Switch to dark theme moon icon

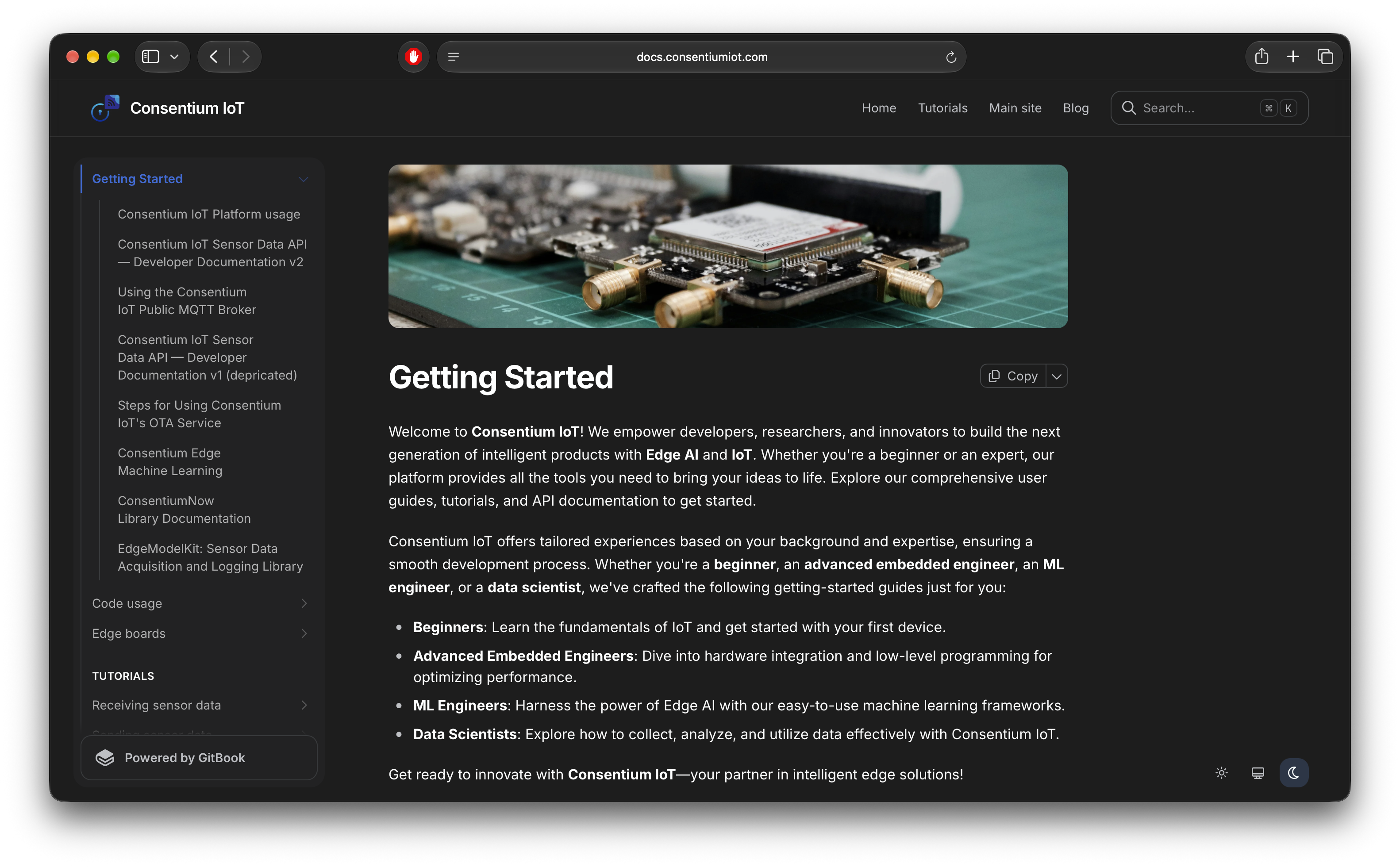[1293, 773]
